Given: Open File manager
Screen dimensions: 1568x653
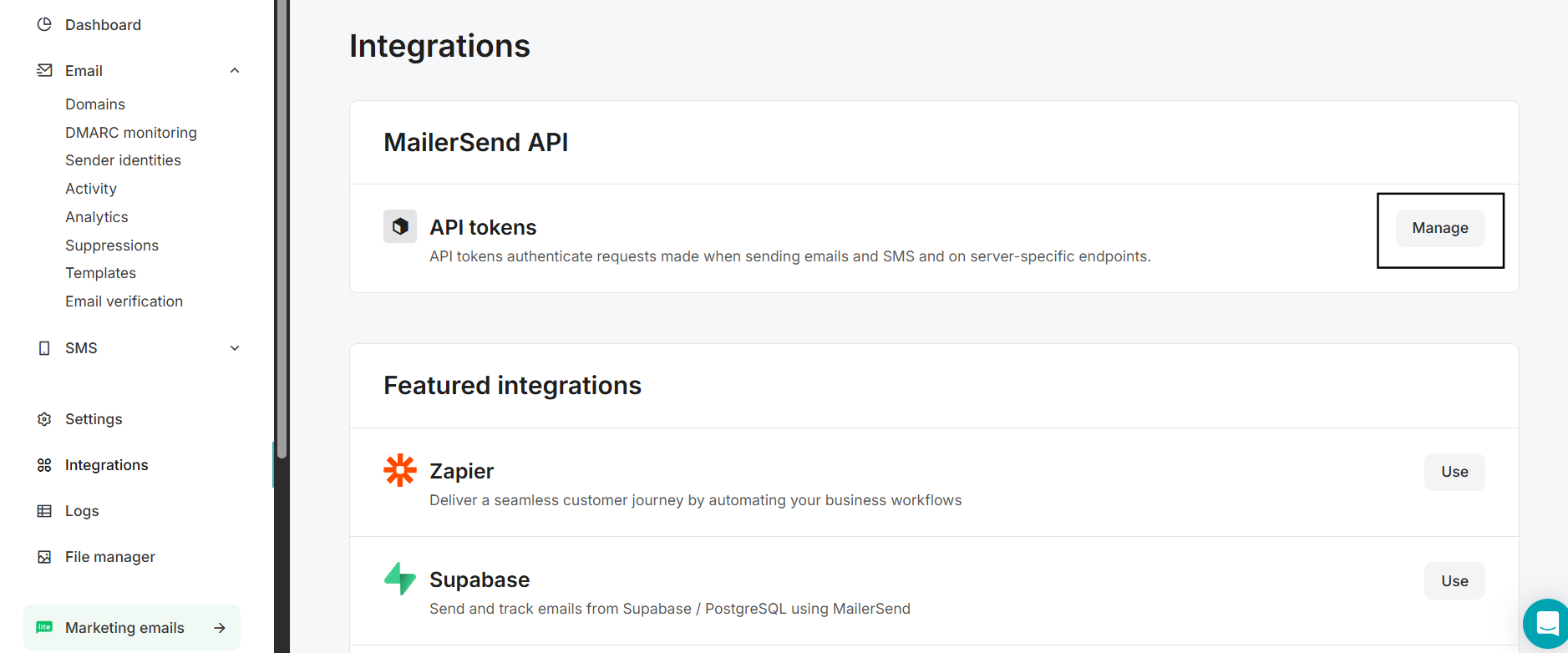Looking at the screenshot, I should click(x=110, y=557).
